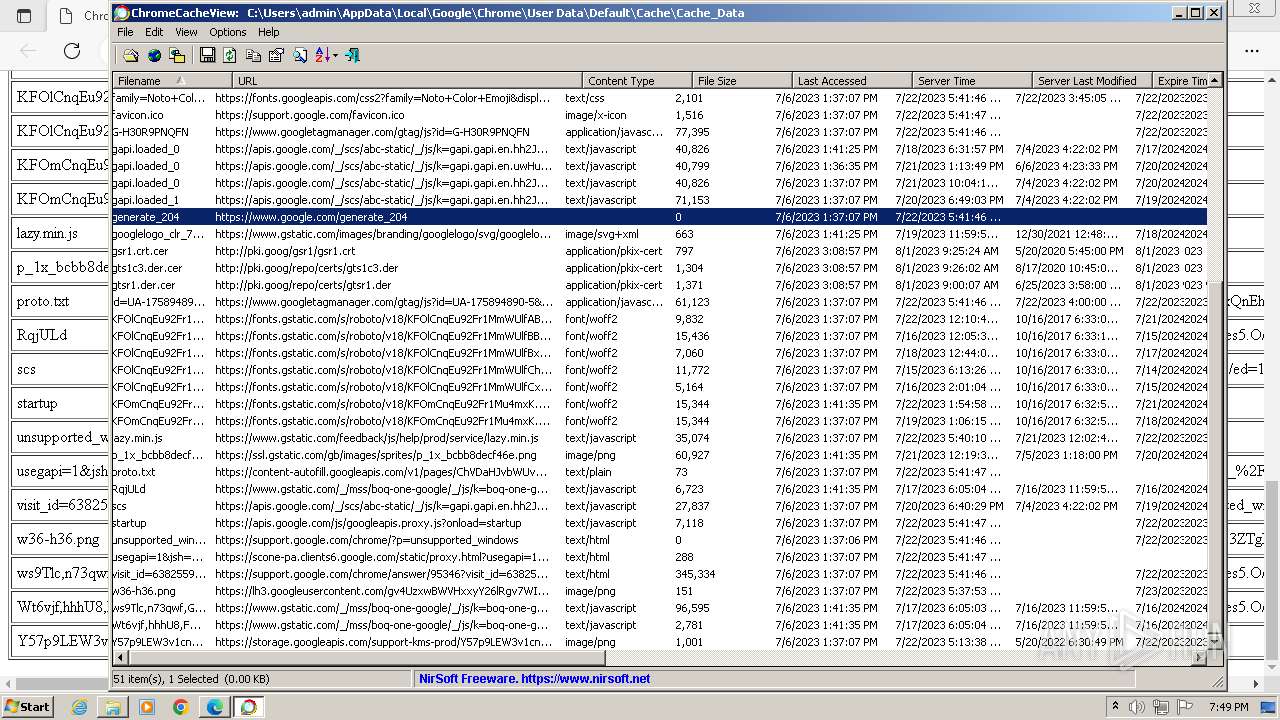This screenshot has width=1280, height=720.
Task: Open the Help menu
Action: (x=269, y=32)
